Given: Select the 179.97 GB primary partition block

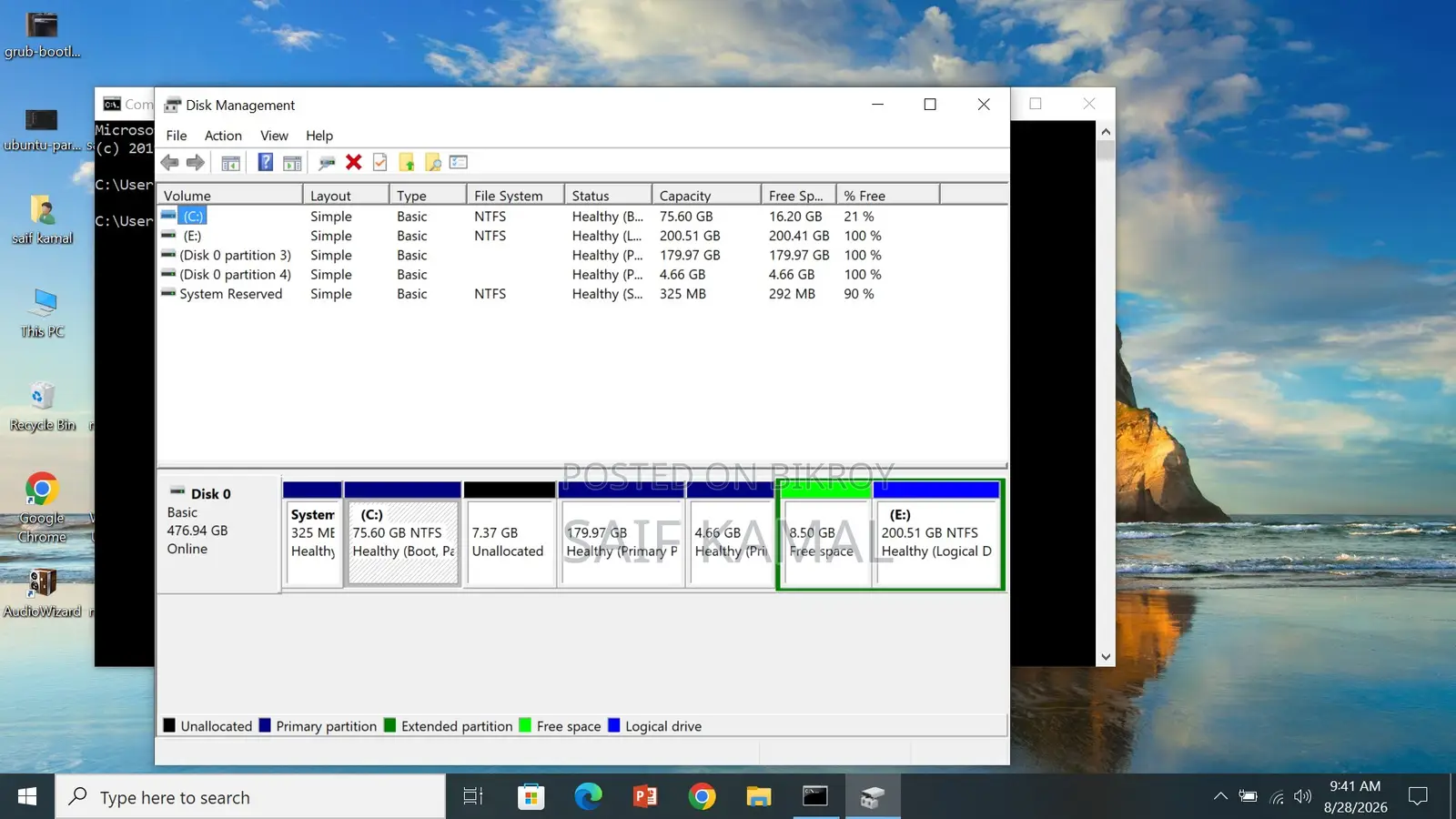Looking at the screenshot, I should pos(622,535).
